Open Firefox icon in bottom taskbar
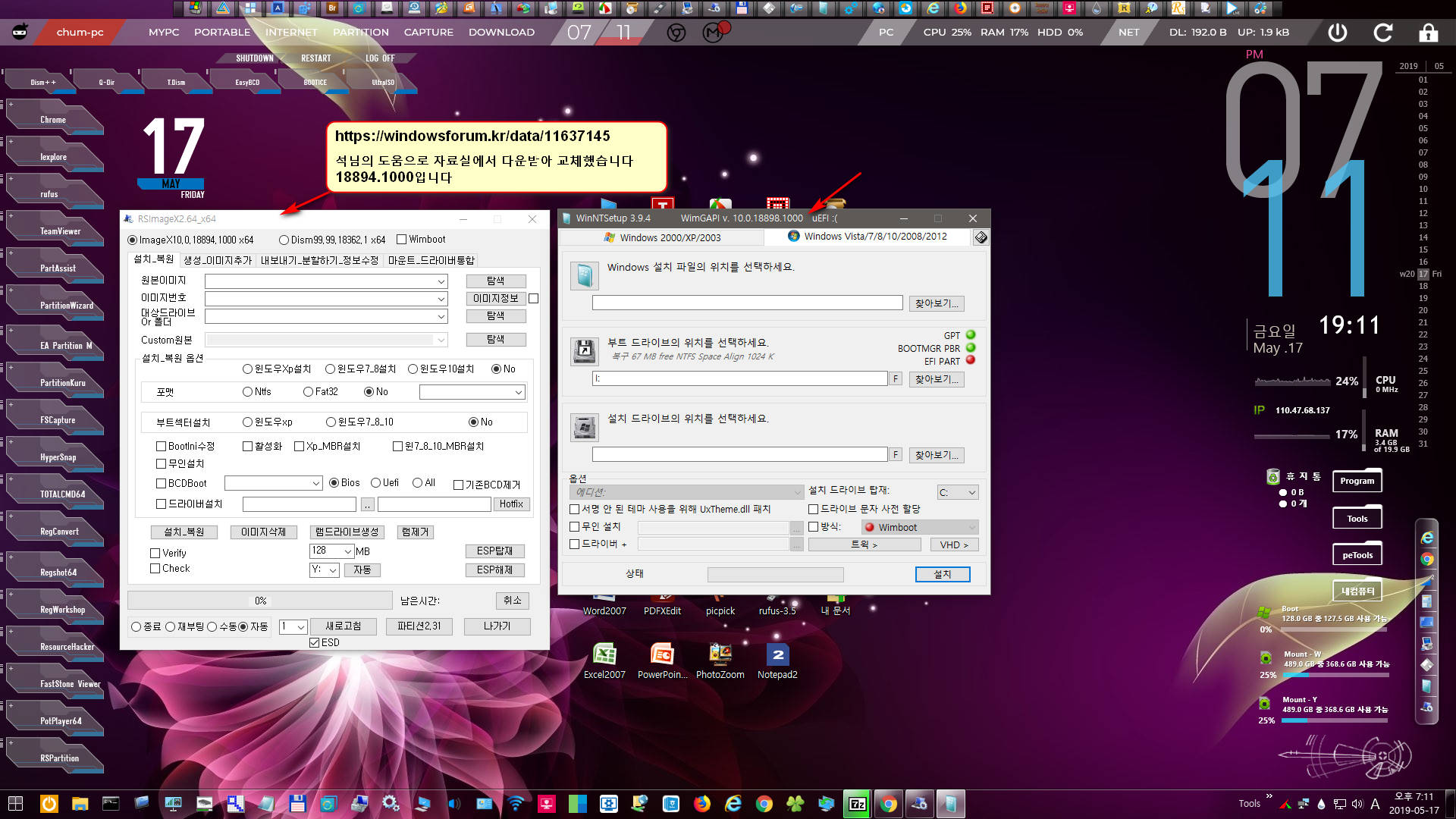 tap(702, 804)
